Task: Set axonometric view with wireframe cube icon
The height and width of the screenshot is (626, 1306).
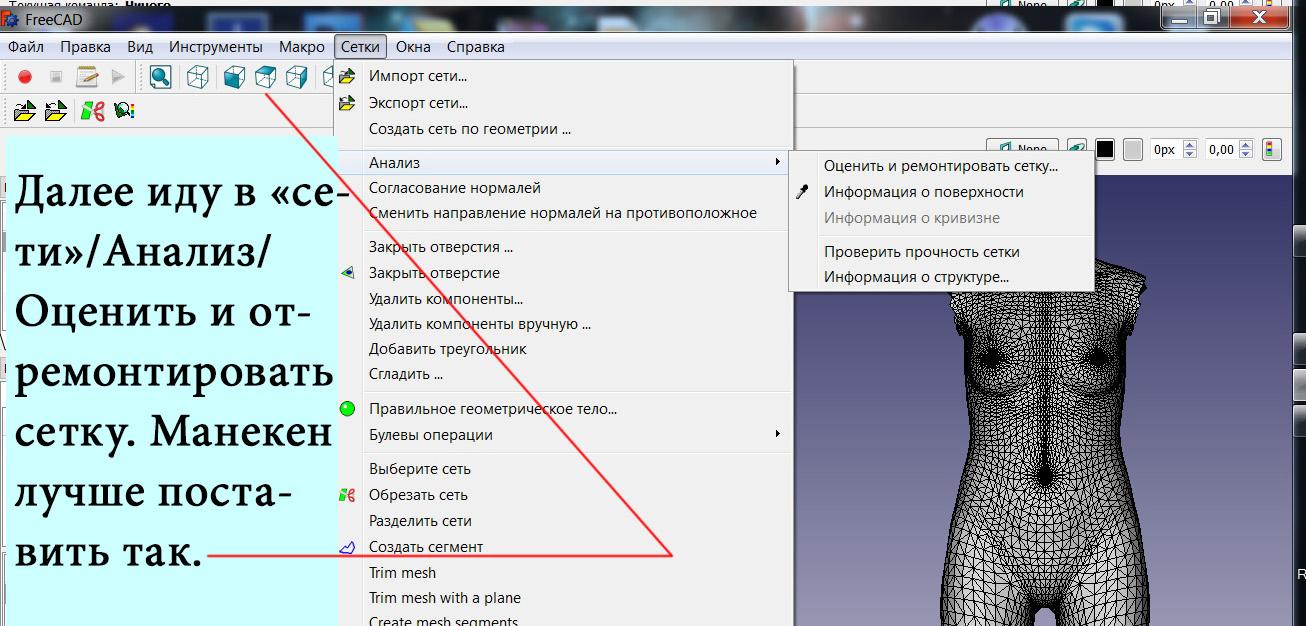Action: coord(199,77)
